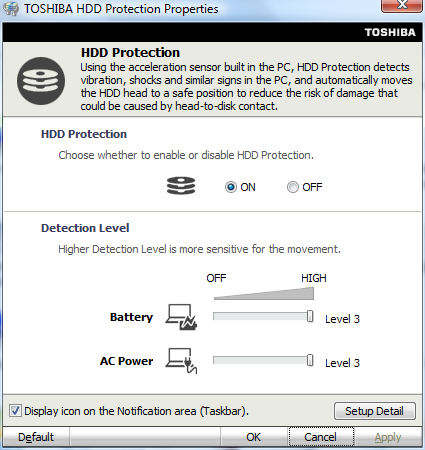Close the HDD Protection Properties window
The image size is (425, 450).
click(402, 5)
